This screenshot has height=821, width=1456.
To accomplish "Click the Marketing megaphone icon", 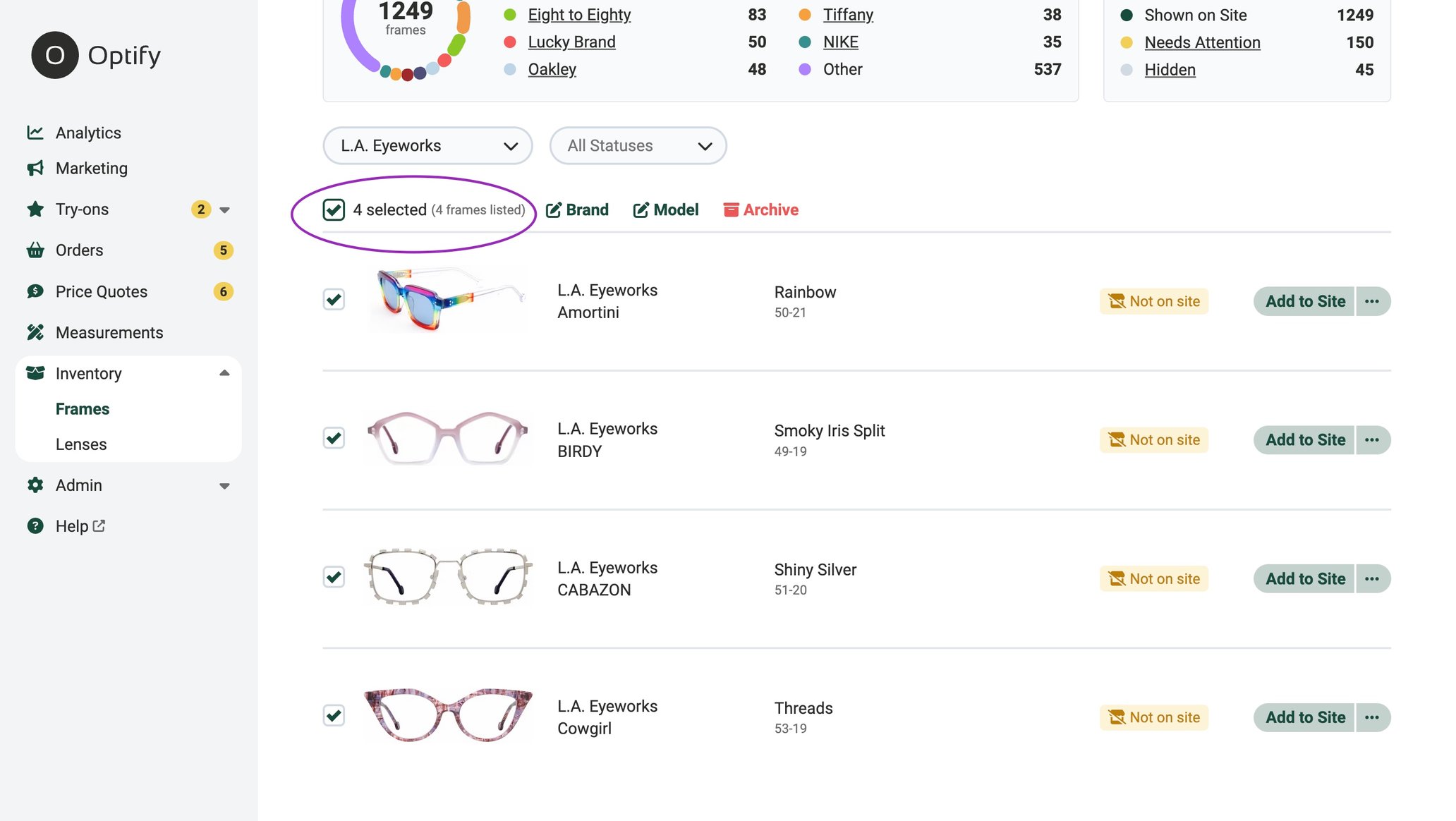I will tap(35, 168).
